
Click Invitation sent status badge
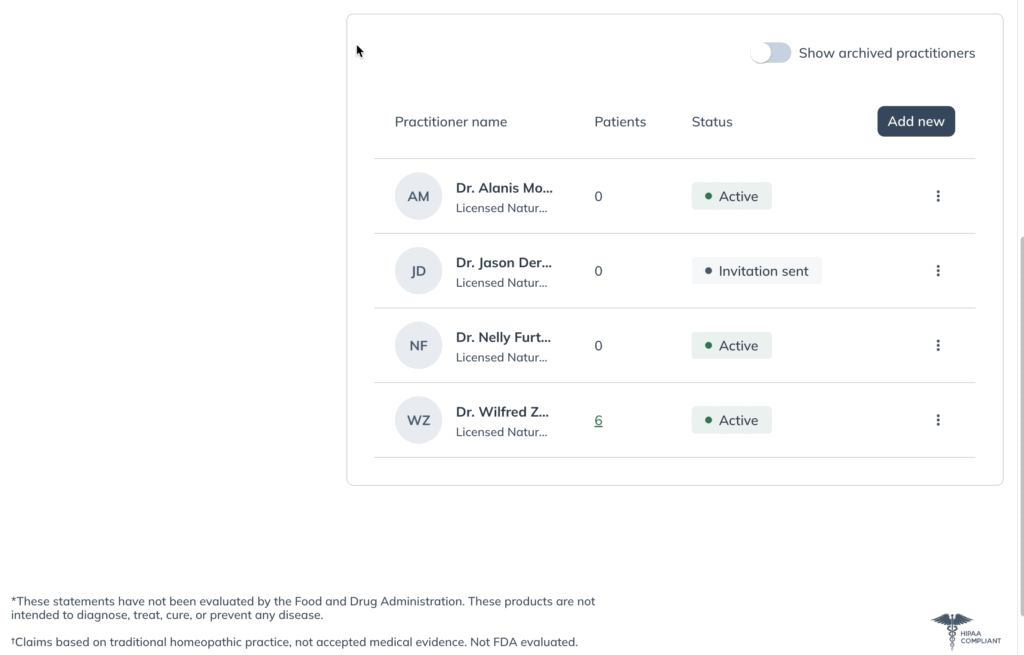756,271
